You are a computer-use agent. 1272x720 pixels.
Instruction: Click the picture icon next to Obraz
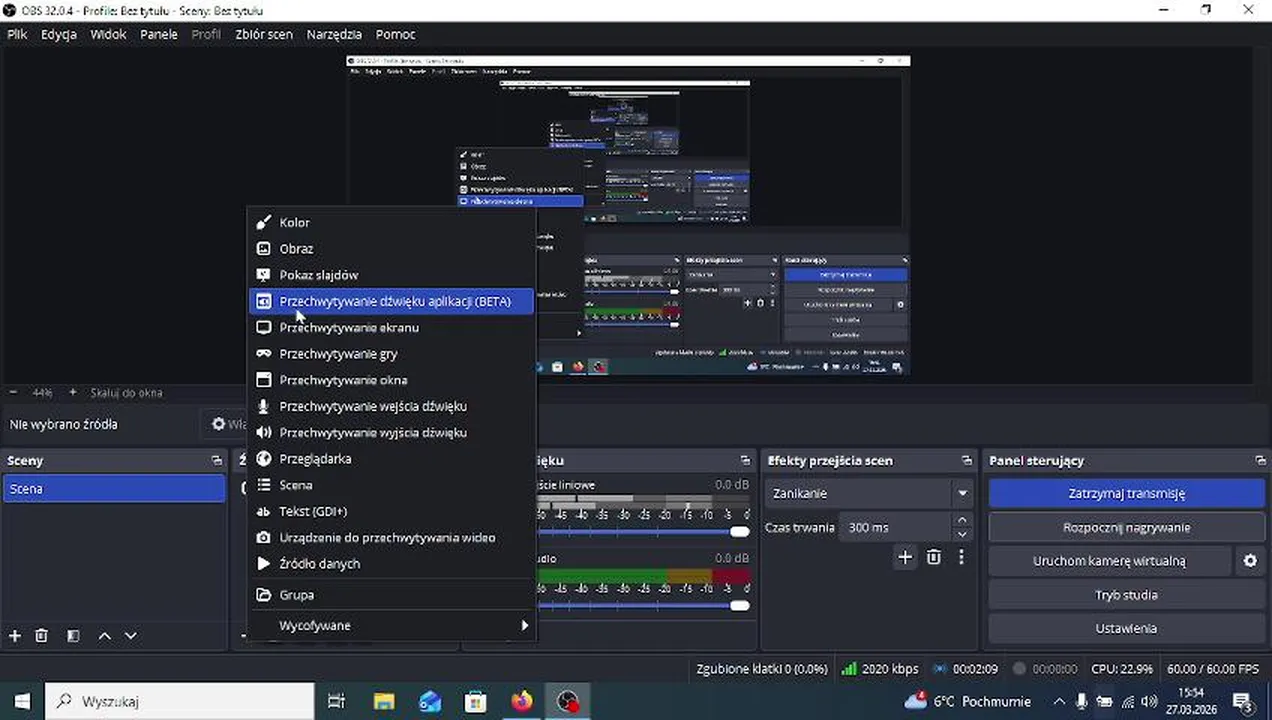[x=264, y=248]
